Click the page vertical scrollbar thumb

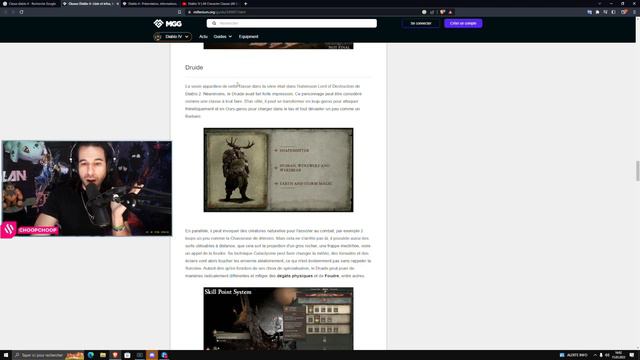pos(638,171)
